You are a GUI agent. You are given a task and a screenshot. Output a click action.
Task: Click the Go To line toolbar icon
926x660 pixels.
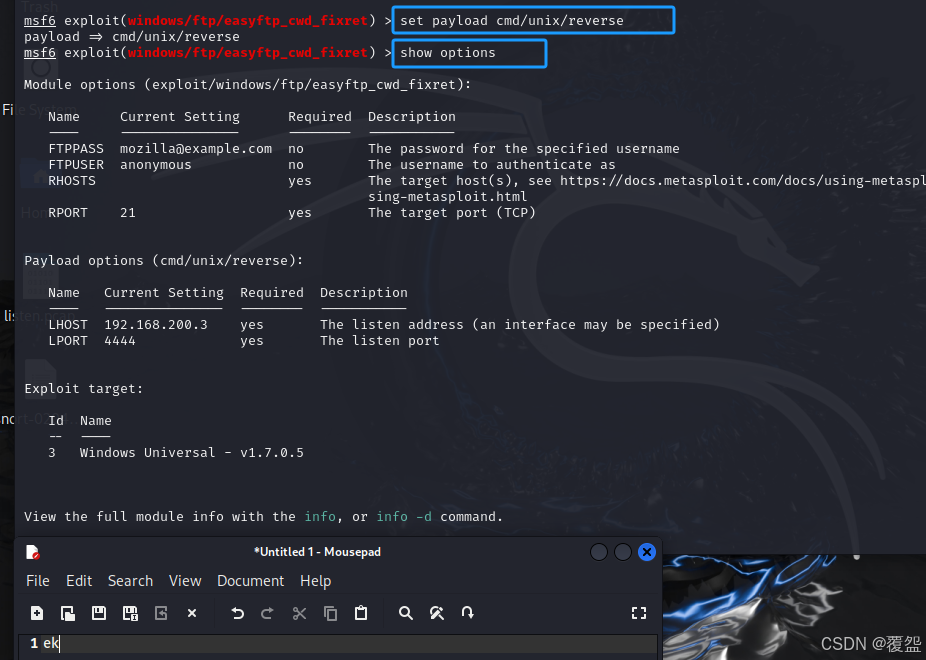click(468, 613)
